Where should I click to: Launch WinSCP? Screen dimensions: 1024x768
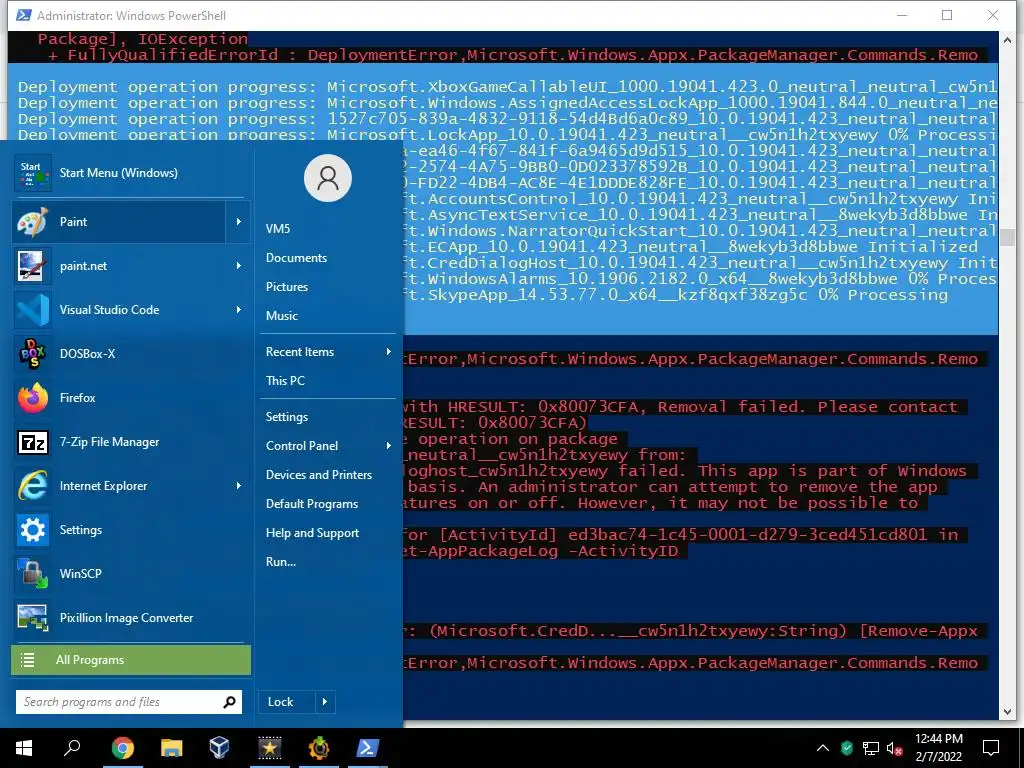pos(131,573)
